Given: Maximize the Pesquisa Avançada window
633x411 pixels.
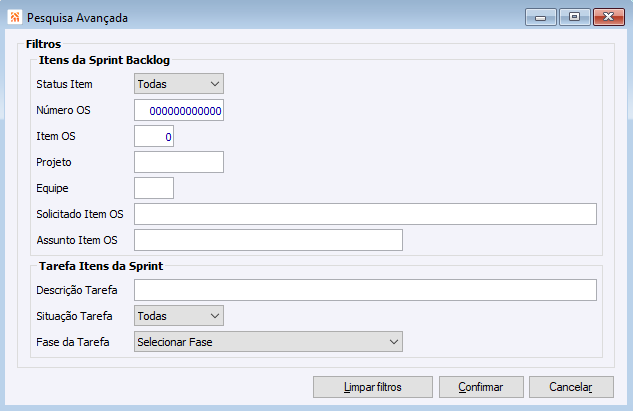Looking at the screenshot, I should 575,17.
